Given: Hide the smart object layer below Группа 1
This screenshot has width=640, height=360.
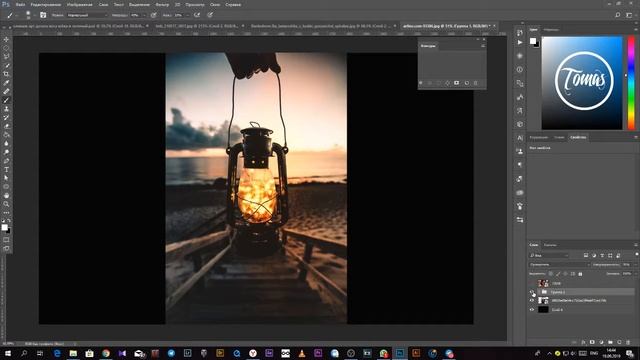Looking at the screenshot, I should point(532,301).
